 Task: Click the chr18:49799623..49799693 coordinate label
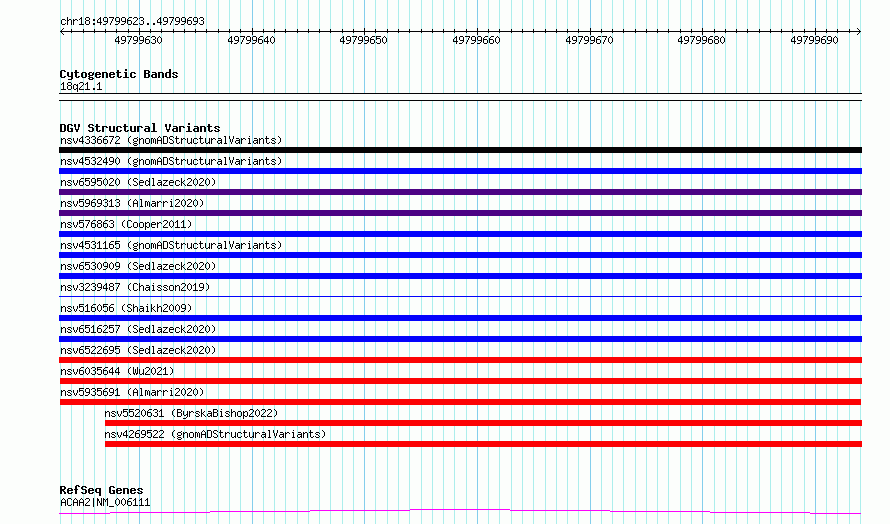pos(132,21)
